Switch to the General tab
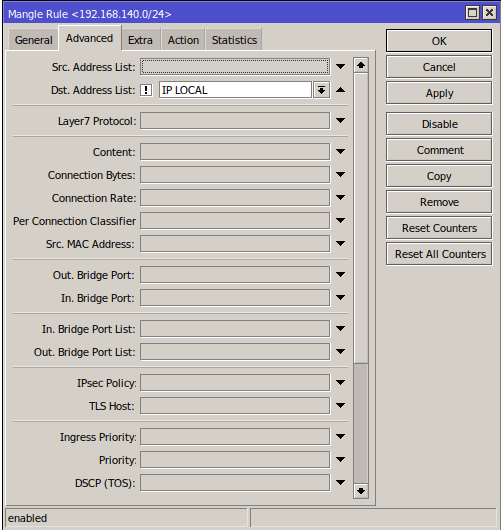 pos(33,40)
